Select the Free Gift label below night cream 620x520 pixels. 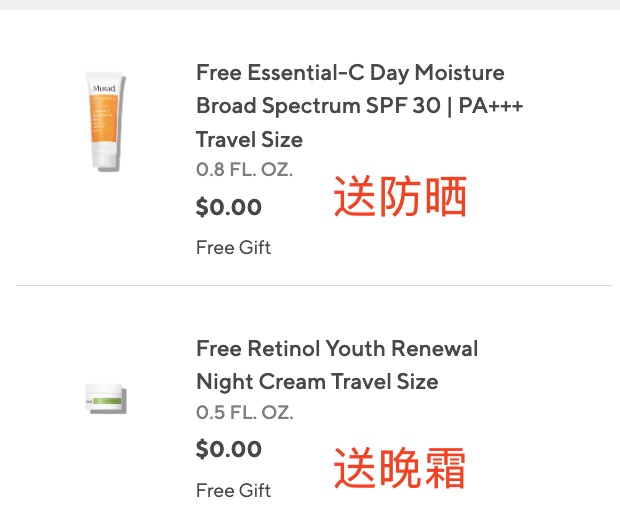click(233, 490)
